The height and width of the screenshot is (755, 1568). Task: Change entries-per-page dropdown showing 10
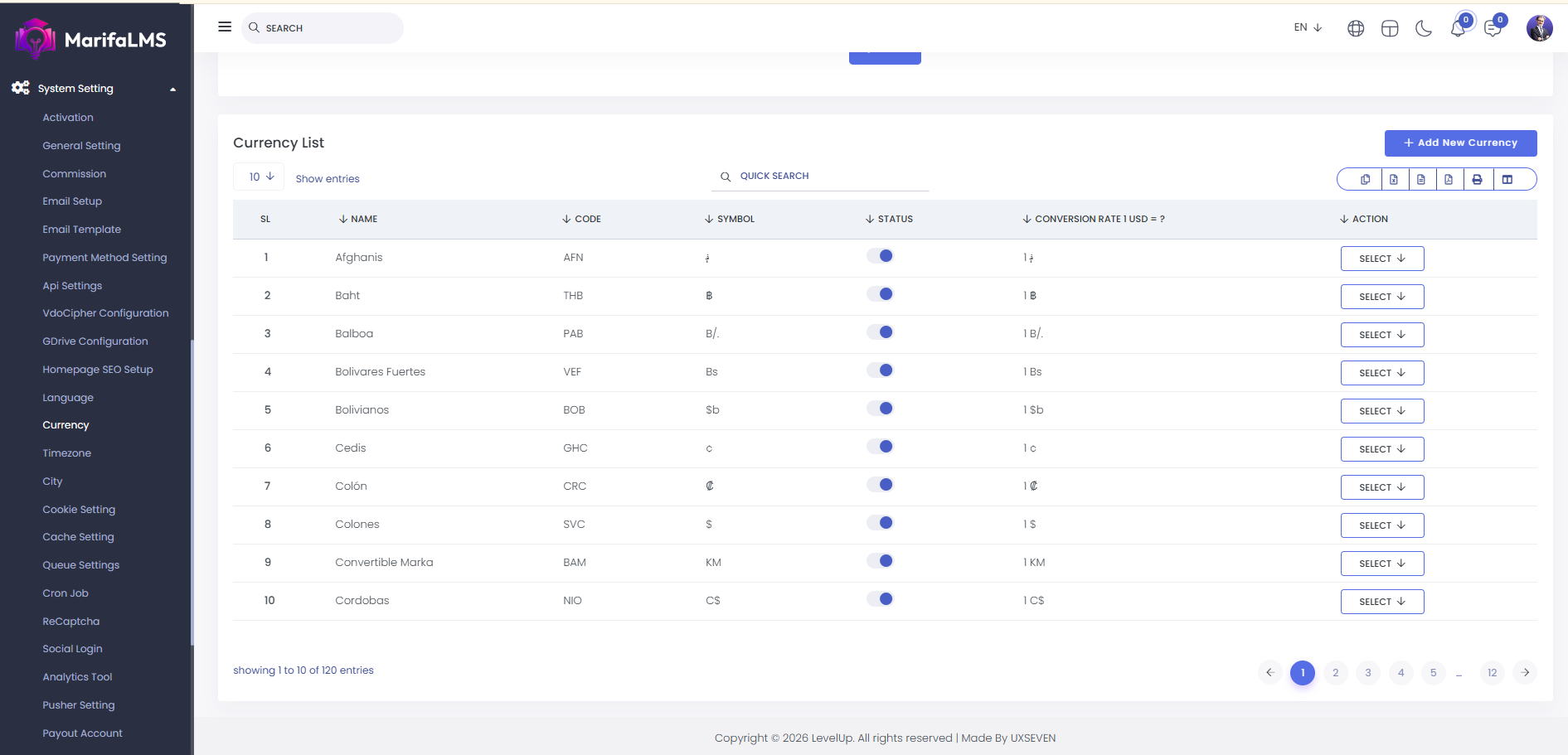point(260,177)
